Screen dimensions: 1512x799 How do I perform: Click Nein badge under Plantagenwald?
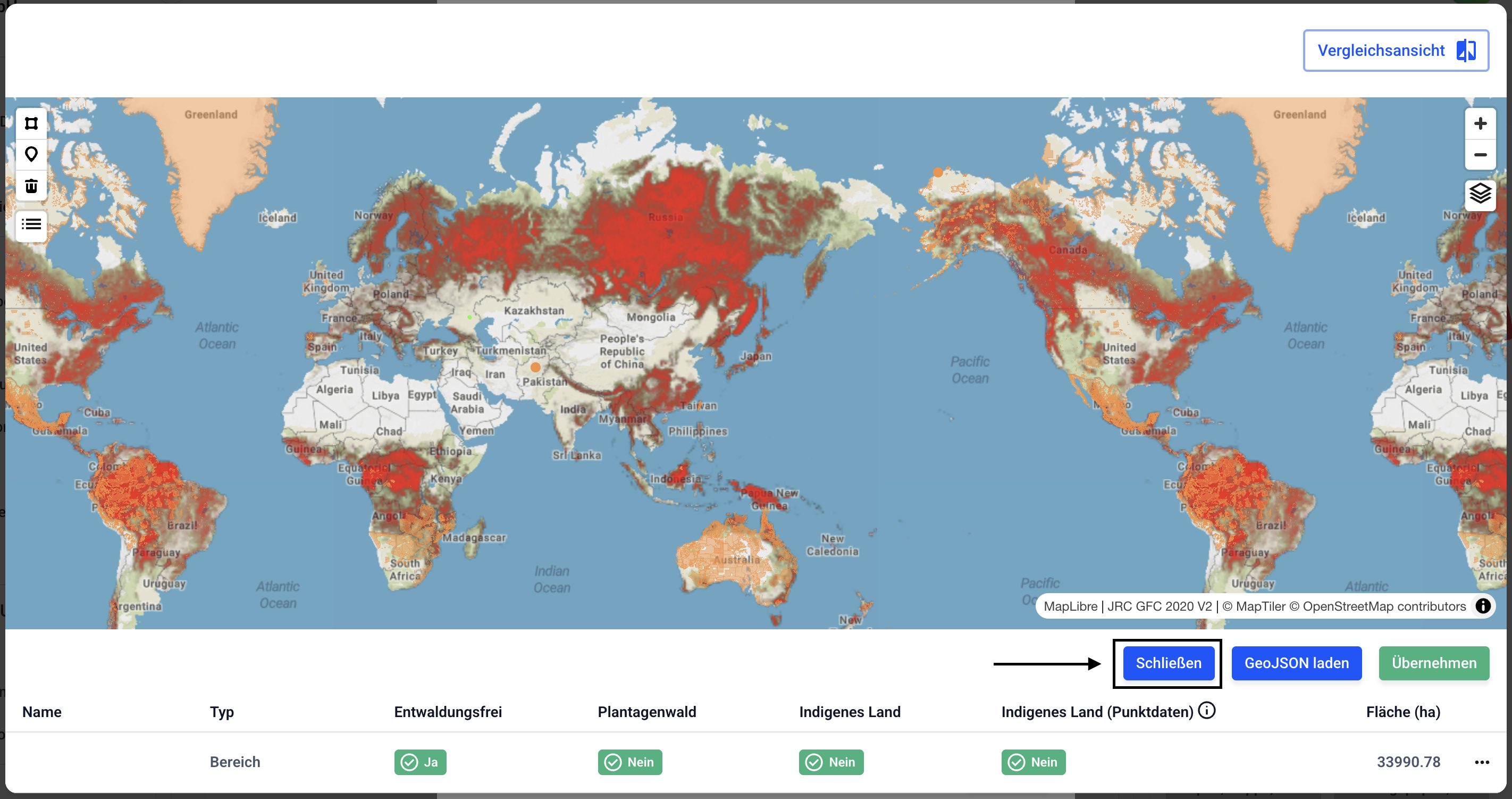click(630, 763)
